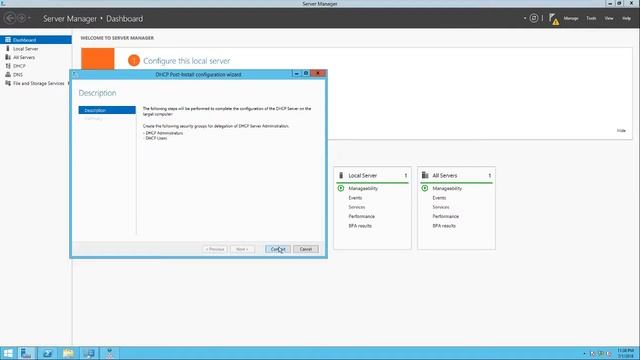Open Performance in All Servers tile
This screenshot has width=640, height=360.
445,216
